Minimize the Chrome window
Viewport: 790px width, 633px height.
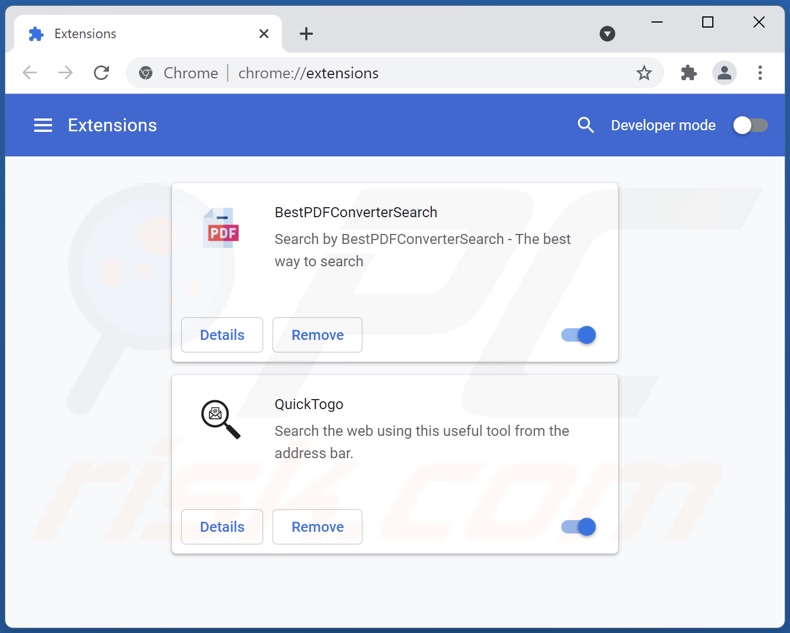pos(656,22)
